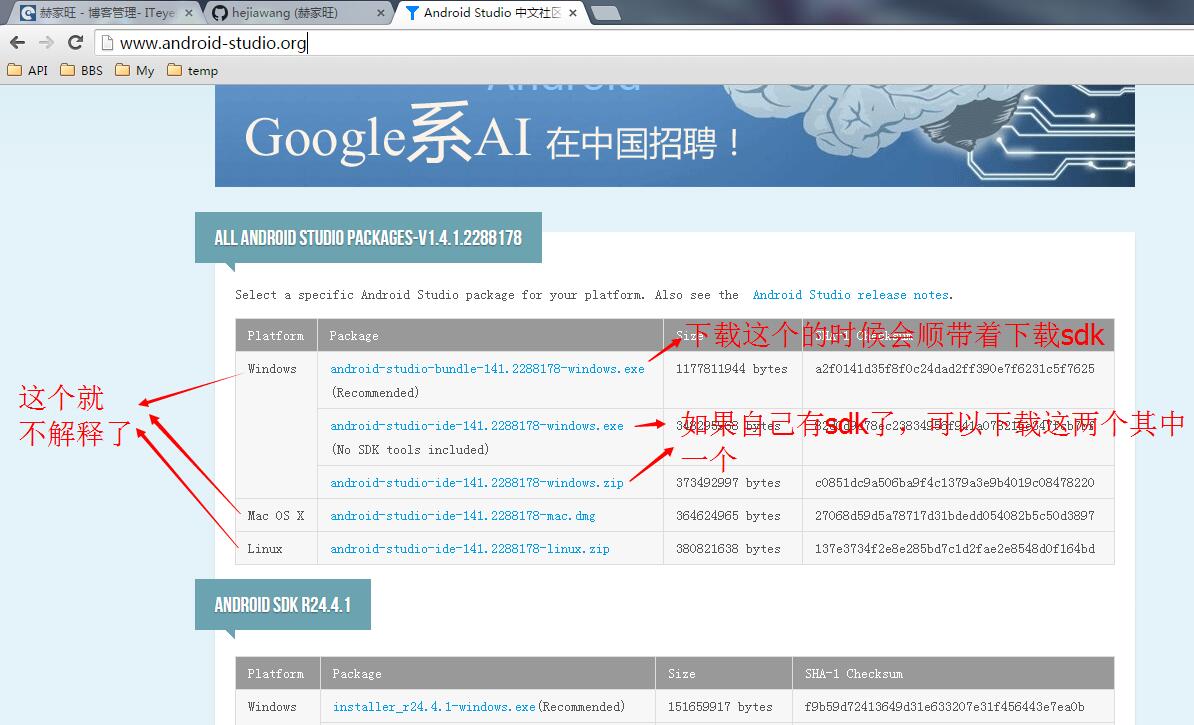The image size is (1194, 725).
Task: Click the size 151659917 bytes
Action: pos(720,707)
